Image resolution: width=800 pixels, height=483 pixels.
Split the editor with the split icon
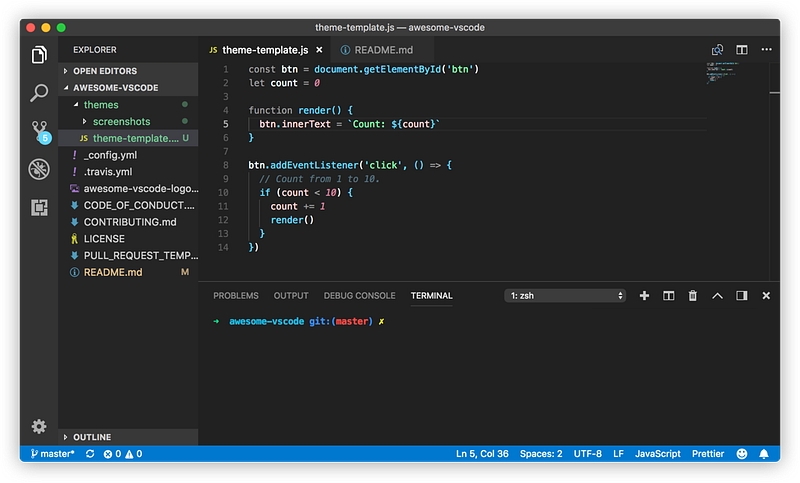pos(742,50)
